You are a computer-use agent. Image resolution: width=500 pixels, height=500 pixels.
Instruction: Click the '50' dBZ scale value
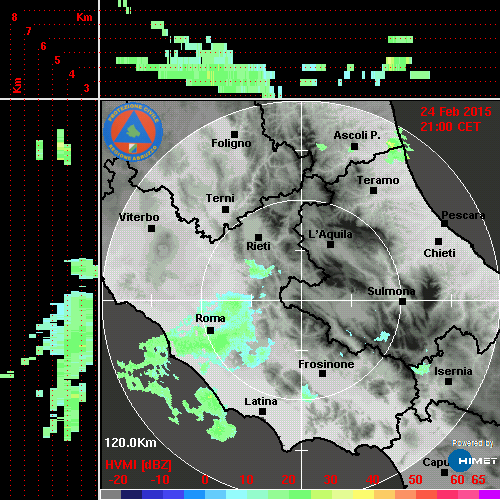tap(415, 480)
